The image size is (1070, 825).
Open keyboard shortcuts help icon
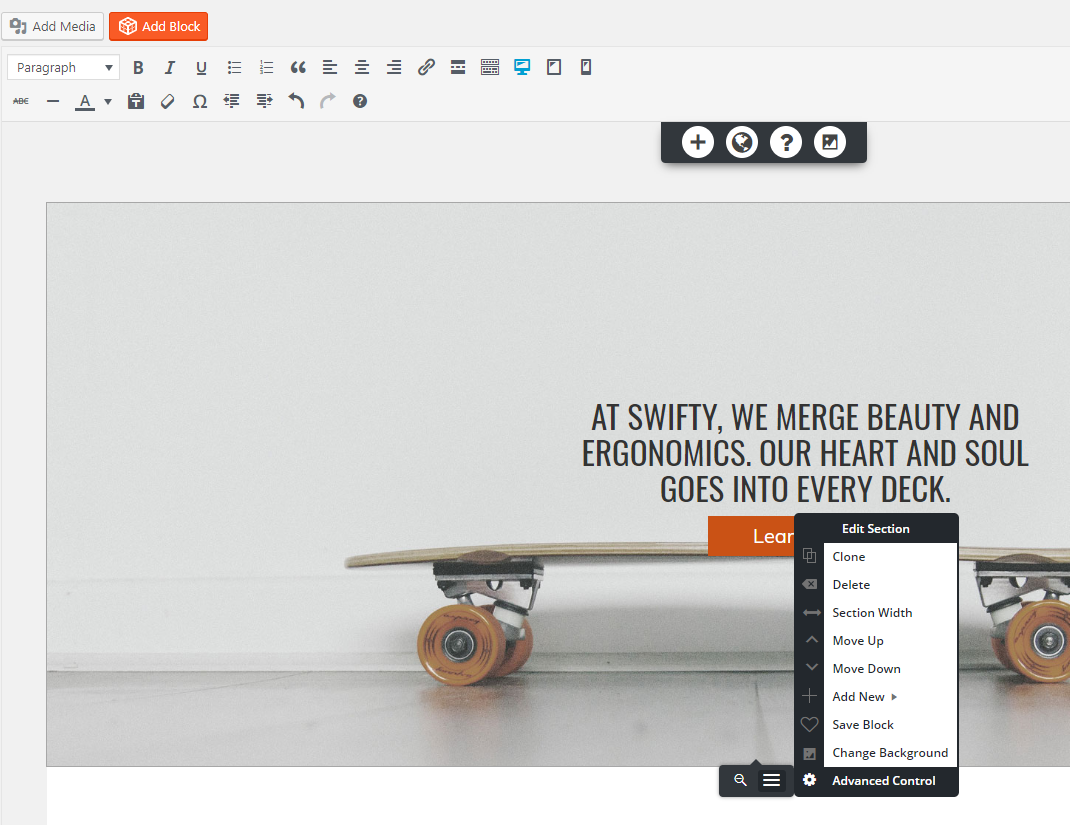point(360,101)
